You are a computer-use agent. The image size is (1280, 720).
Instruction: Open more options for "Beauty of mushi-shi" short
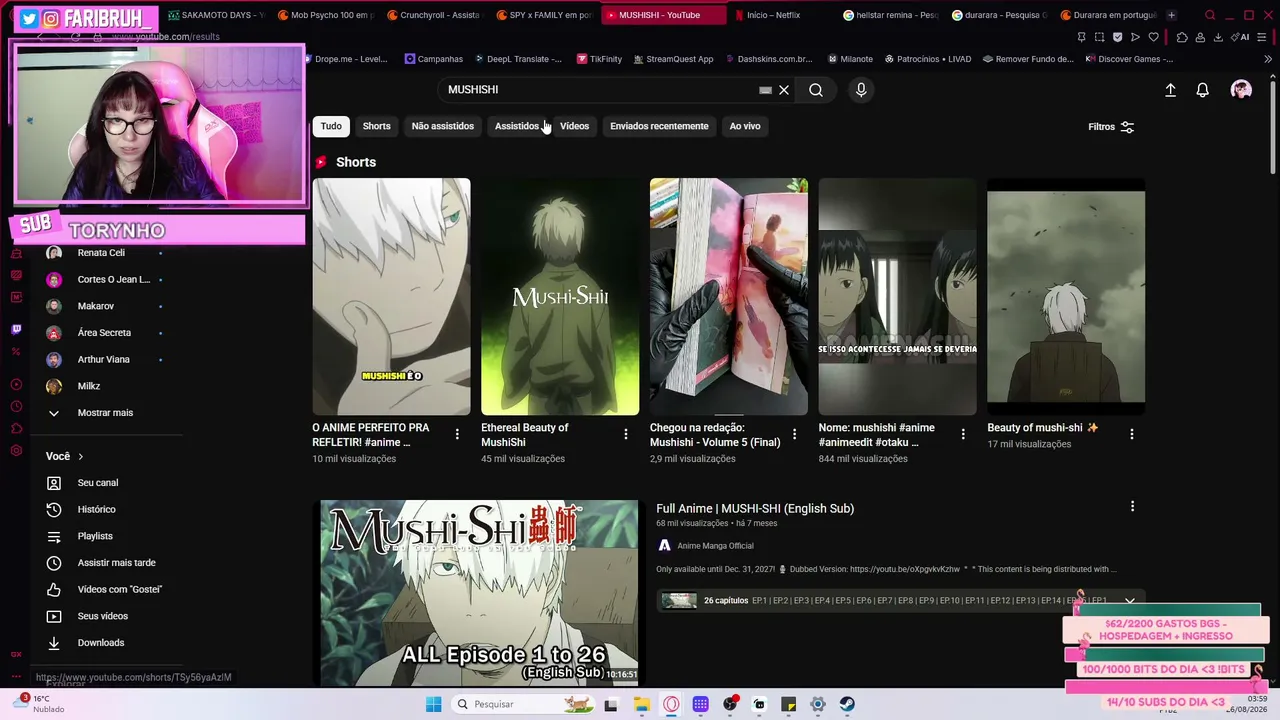pos(1132,434)
